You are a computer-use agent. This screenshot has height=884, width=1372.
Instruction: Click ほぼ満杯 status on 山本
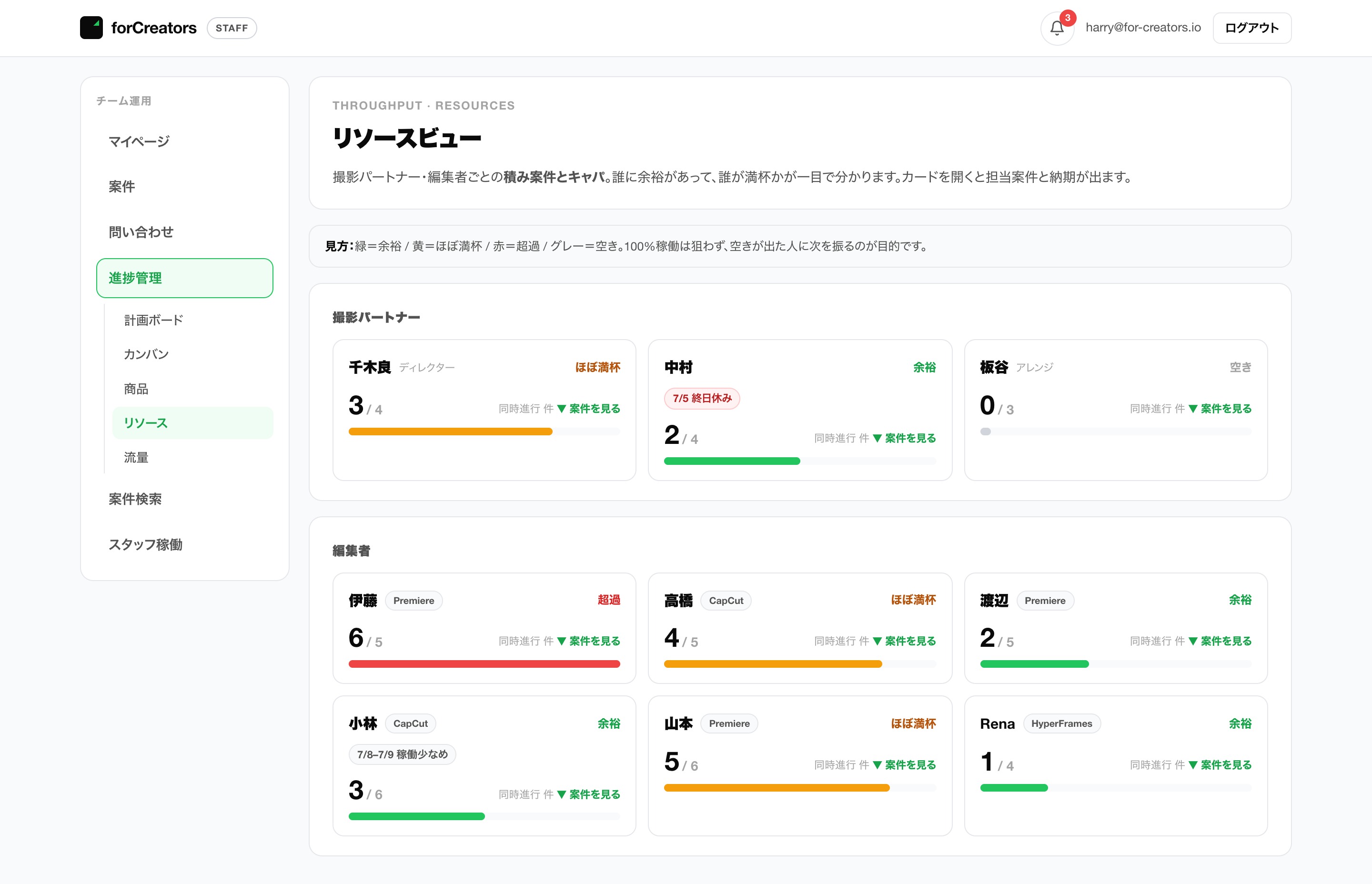913,724
